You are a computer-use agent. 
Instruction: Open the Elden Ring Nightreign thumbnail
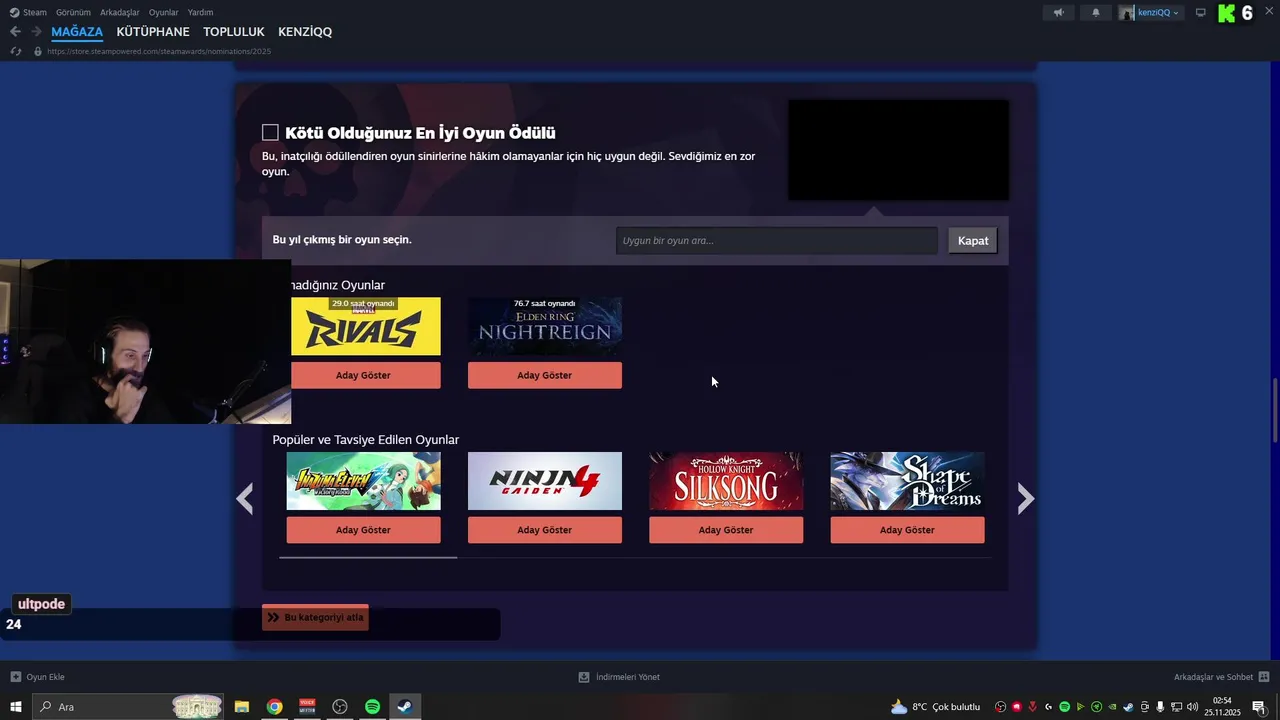coord(545,326)
